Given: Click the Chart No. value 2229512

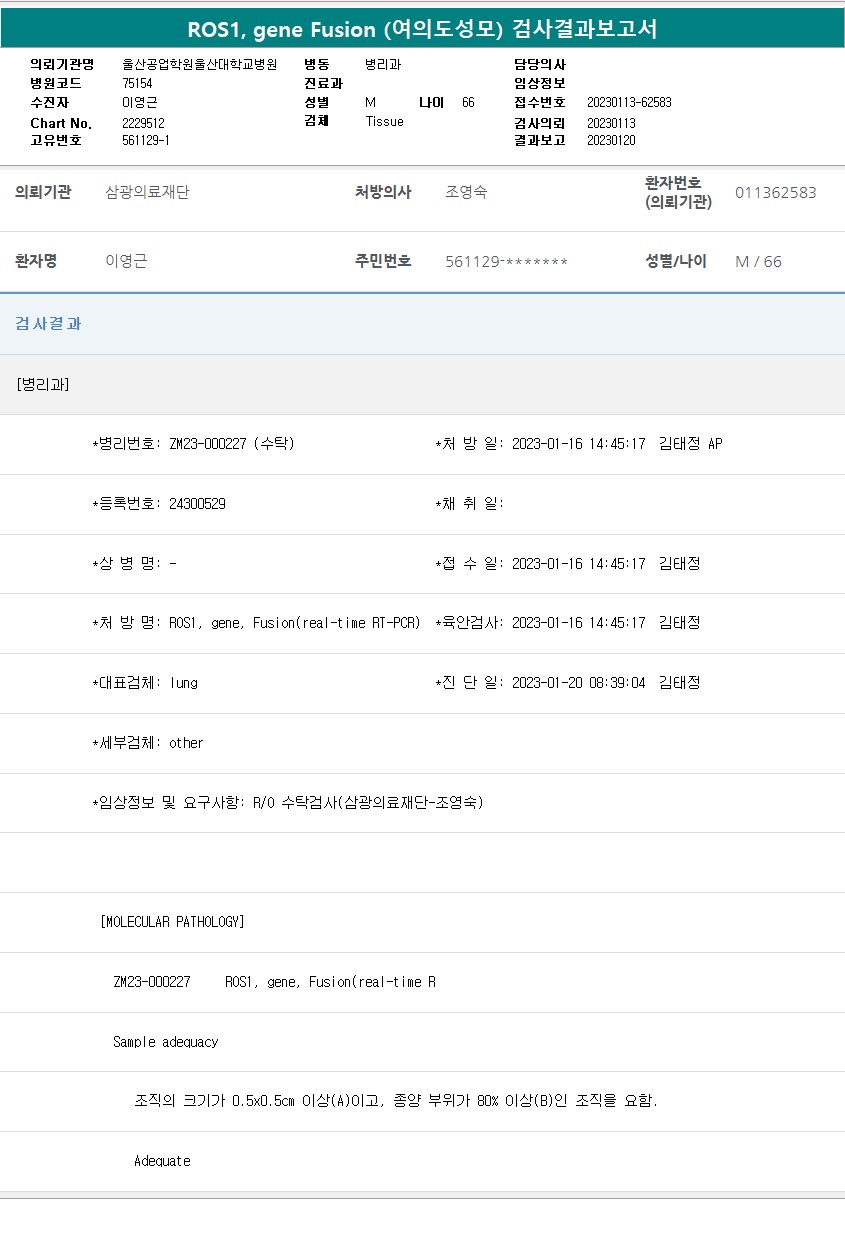Looking at the screenshot, I should 143,123.
